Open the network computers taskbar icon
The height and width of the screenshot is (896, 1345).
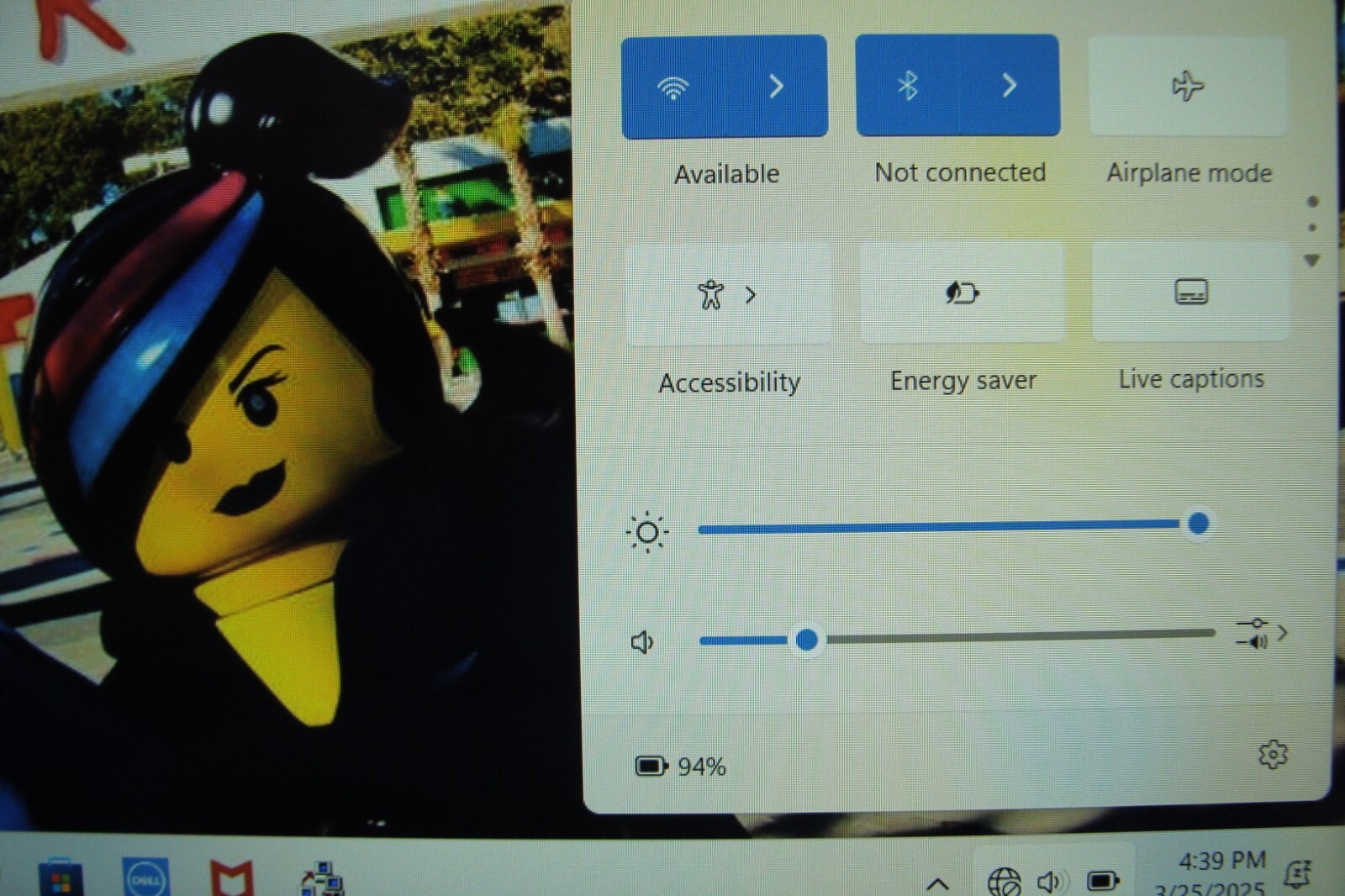[323, 879]
